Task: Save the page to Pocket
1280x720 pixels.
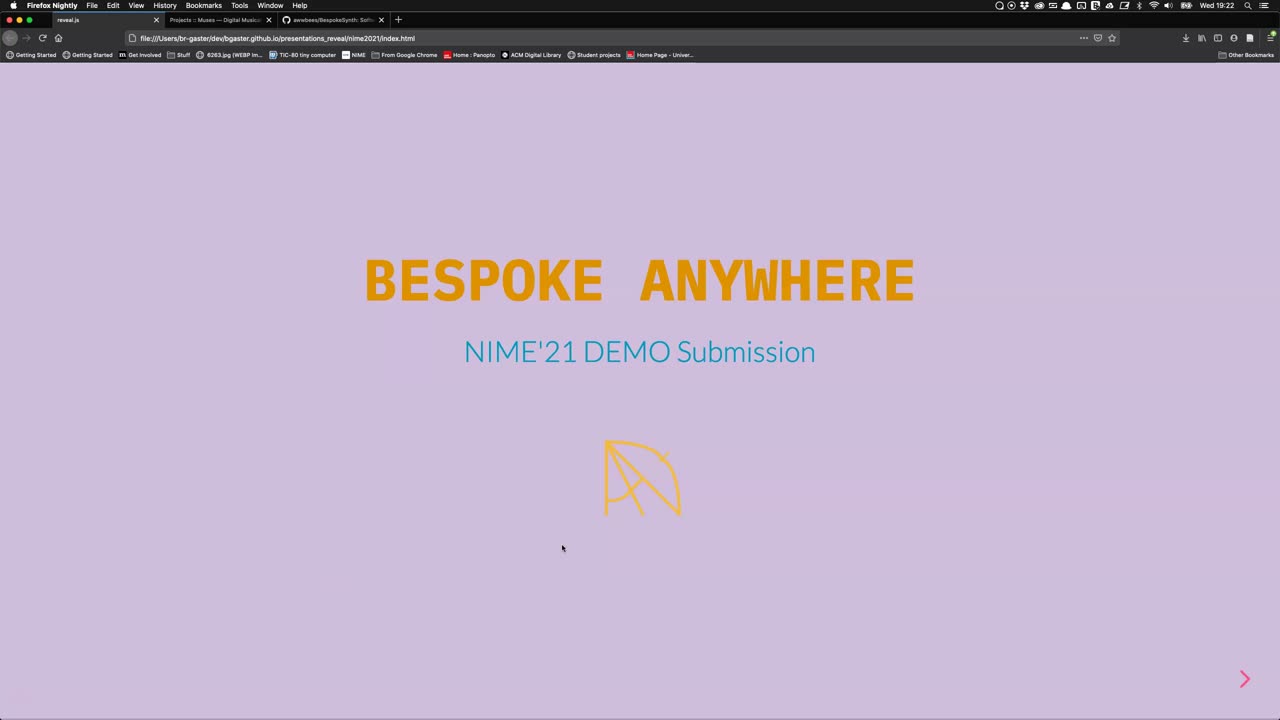Action: coord(1098,38)
